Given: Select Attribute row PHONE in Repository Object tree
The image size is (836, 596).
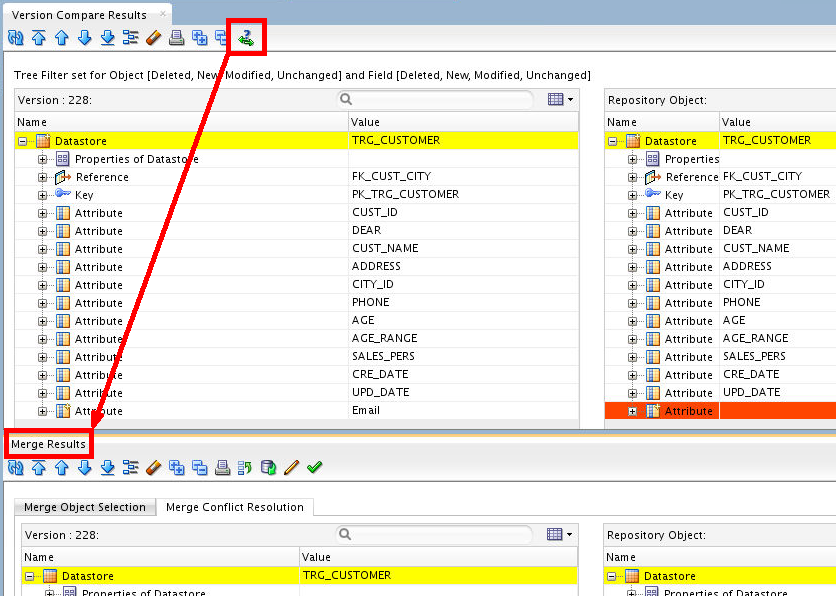Looking at the screenshot, I should pyautogui.click(x=721, y=303).
